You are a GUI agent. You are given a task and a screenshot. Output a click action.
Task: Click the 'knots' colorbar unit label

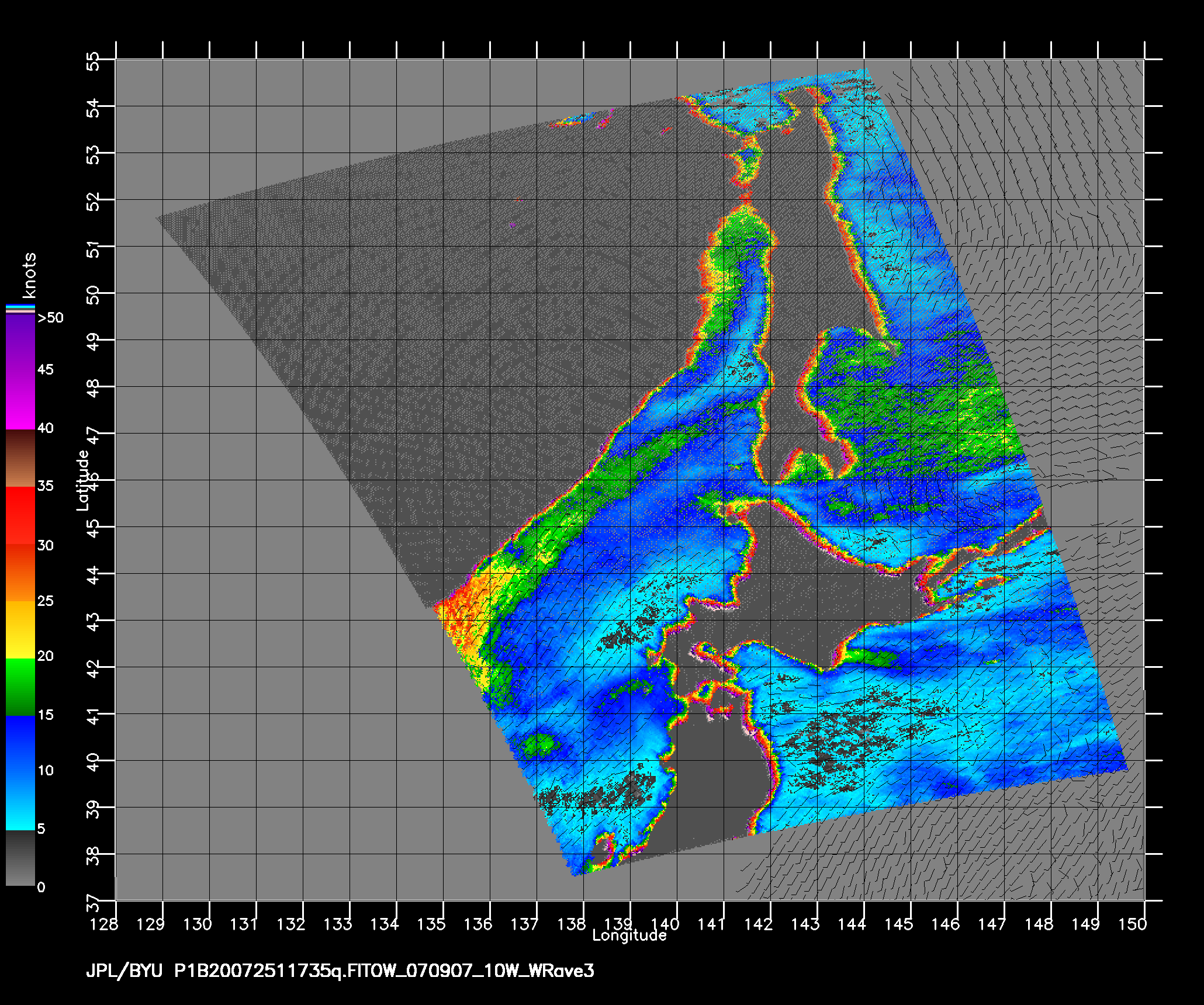pyautogui.click(x=30, y=275)
